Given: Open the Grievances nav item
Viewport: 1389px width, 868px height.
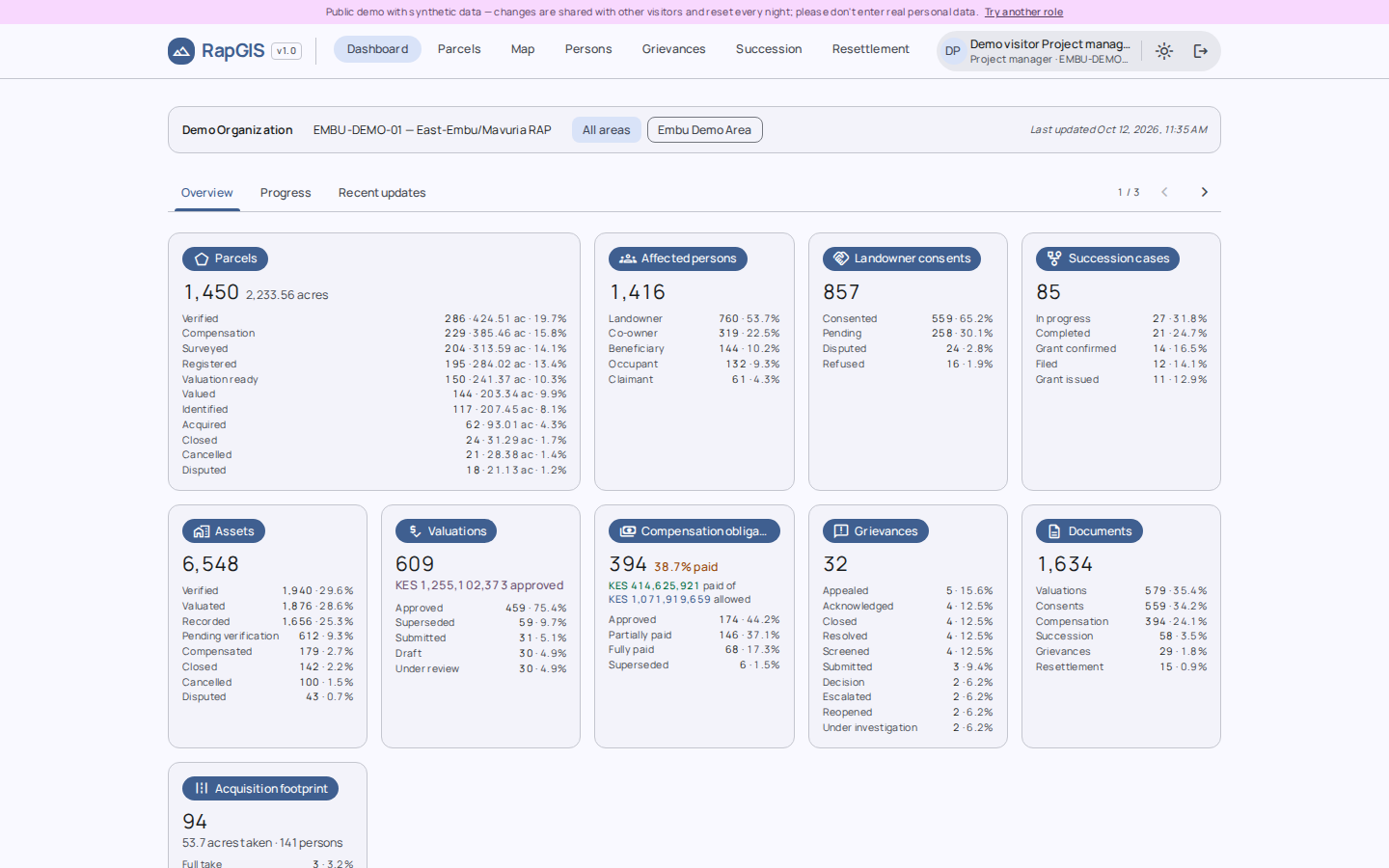Looking at the screenshot, I should [x=674, y=49].
